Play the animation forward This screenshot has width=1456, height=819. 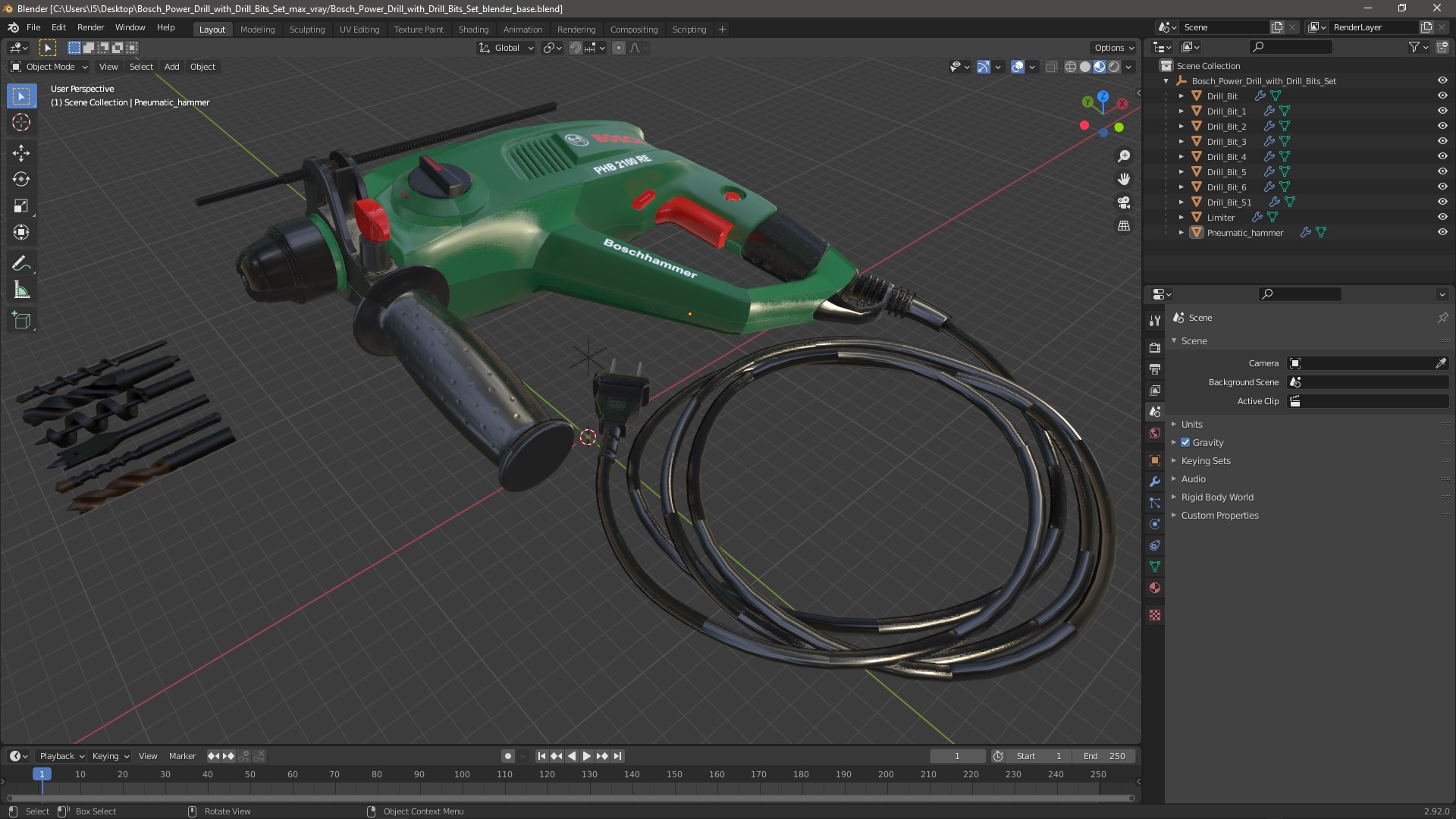point(587,756)
